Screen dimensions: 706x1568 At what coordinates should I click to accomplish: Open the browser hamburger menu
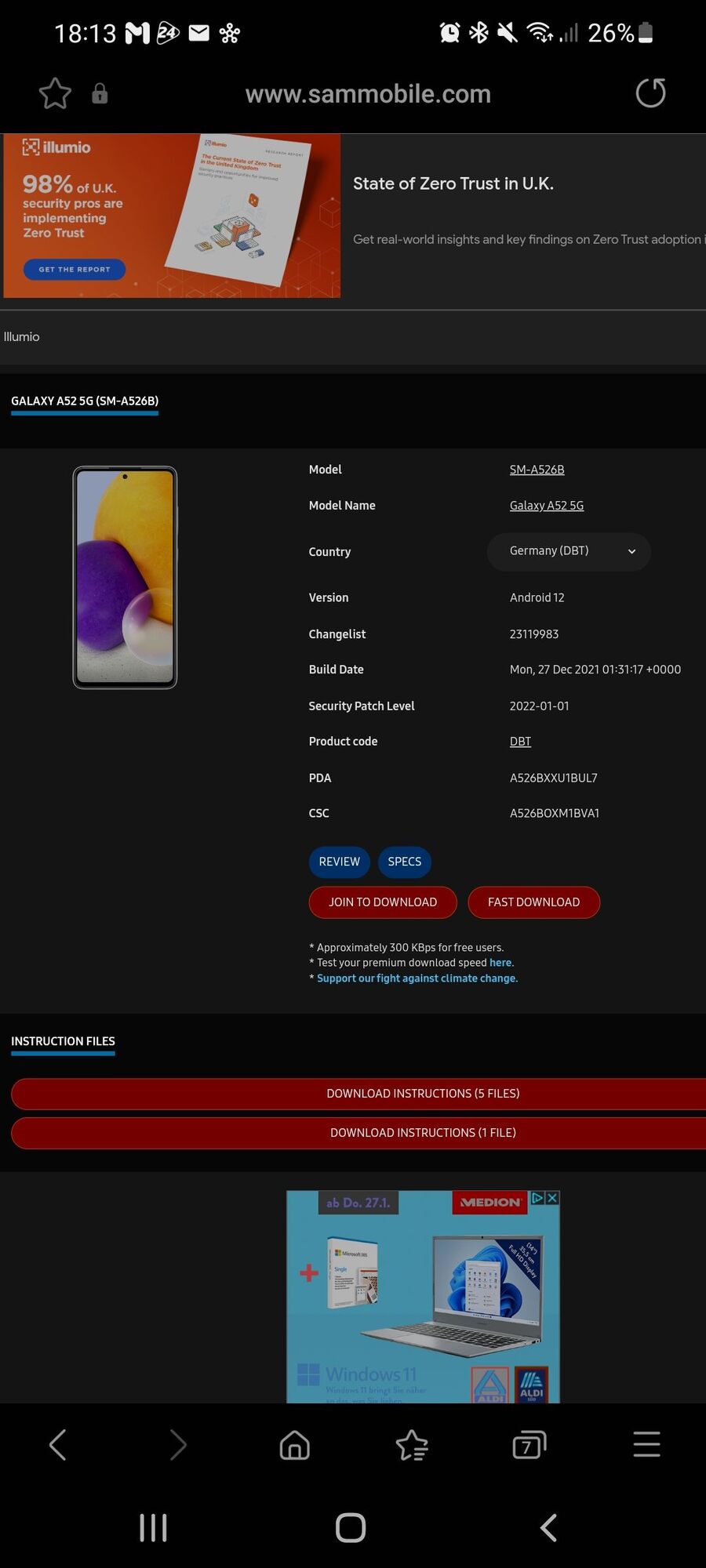point(646,1444)
